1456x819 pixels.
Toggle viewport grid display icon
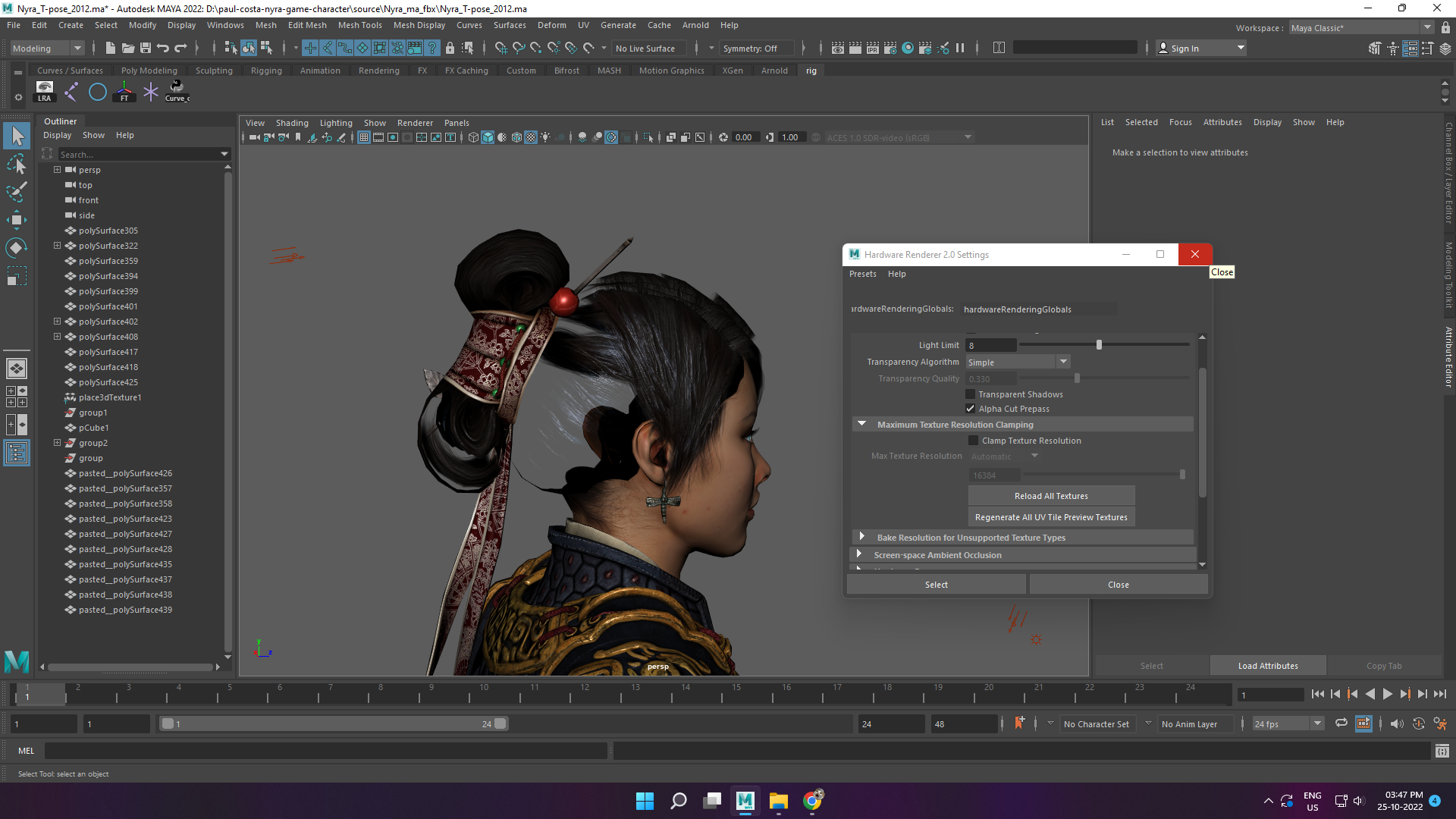pyautogui.click(x=365, y=137)
